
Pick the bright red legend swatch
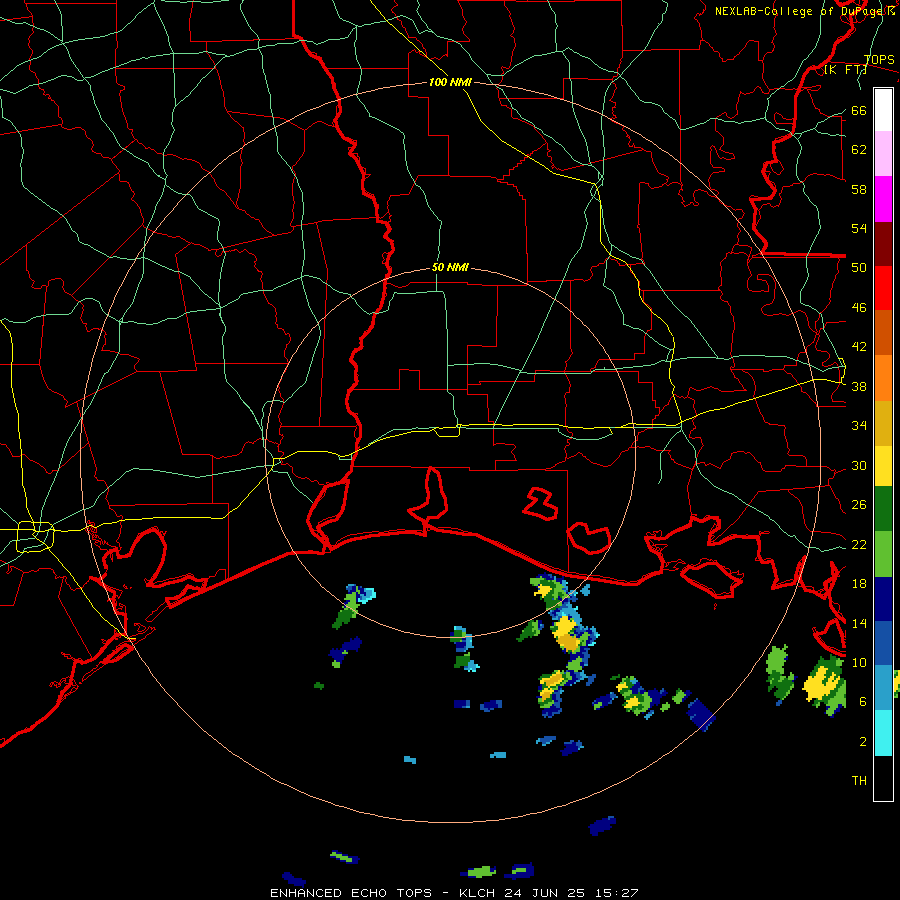coord(883,288)
